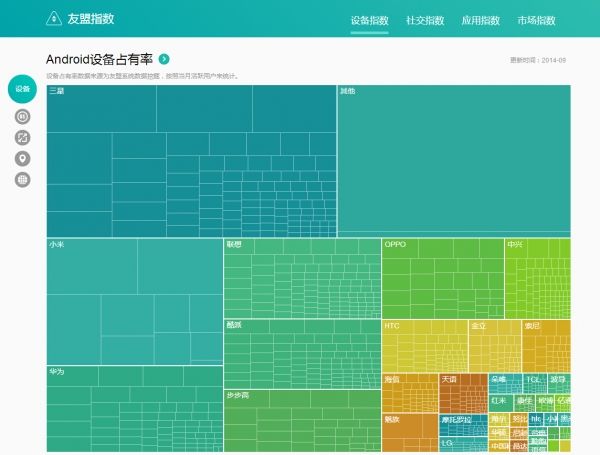The height and width of the screenshot is (455, 600).
Task: Select the 步步高 treemap block
Action: point(302,421)
